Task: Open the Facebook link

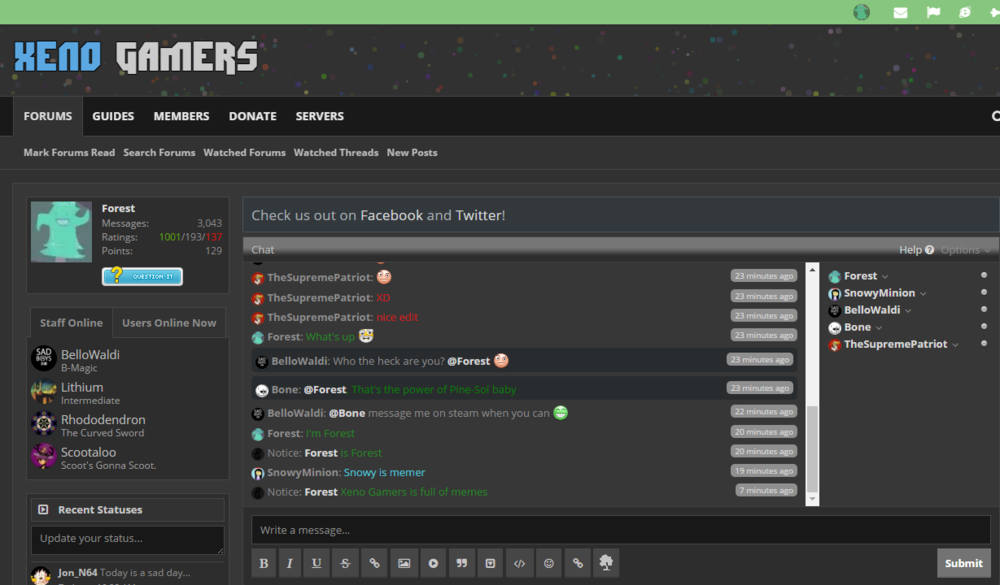Action: (392, 215)
